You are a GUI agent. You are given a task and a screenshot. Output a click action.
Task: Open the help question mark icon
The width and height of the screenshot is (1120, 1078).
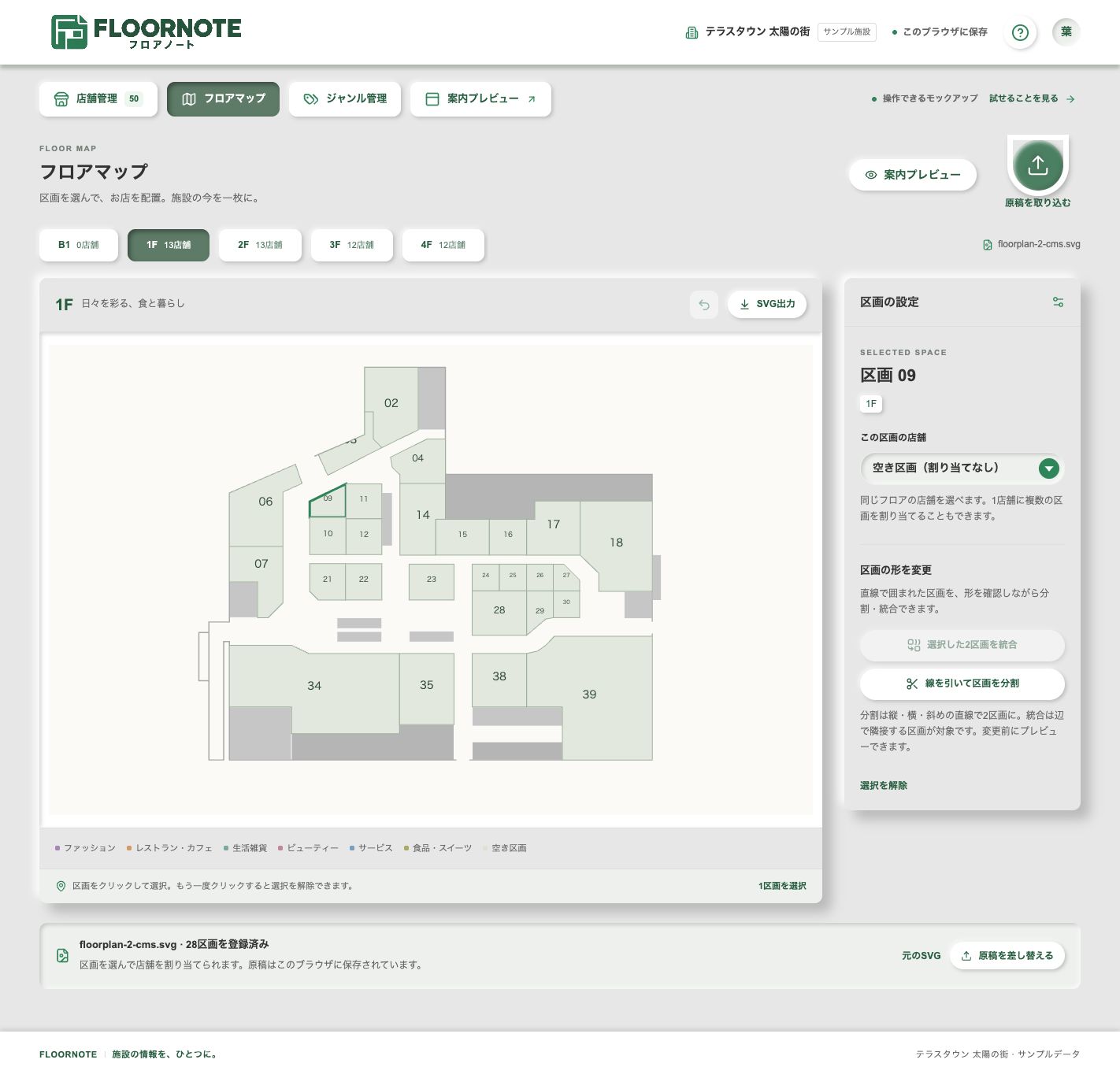coord(1020,32)
